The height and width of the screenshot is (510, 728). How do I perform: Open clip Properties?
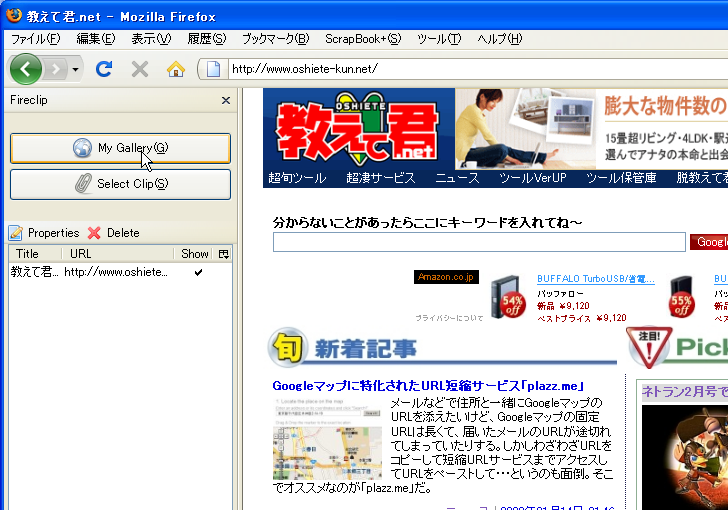(44, 233)
